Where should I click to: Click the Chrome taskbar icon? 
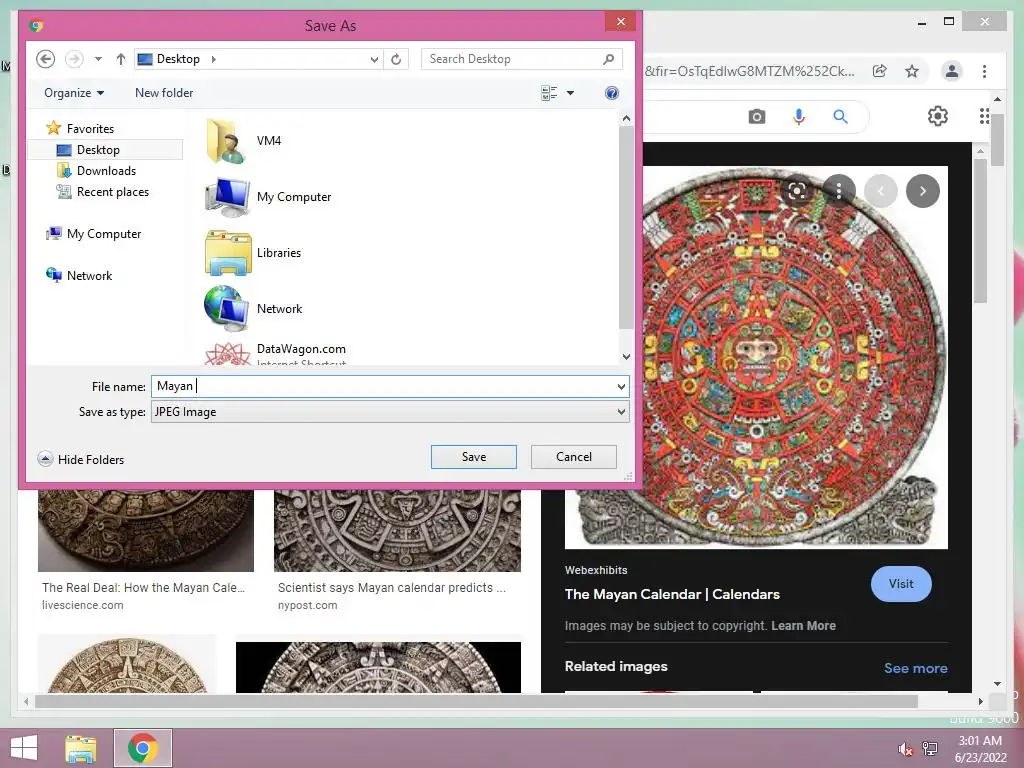[142, 748]
